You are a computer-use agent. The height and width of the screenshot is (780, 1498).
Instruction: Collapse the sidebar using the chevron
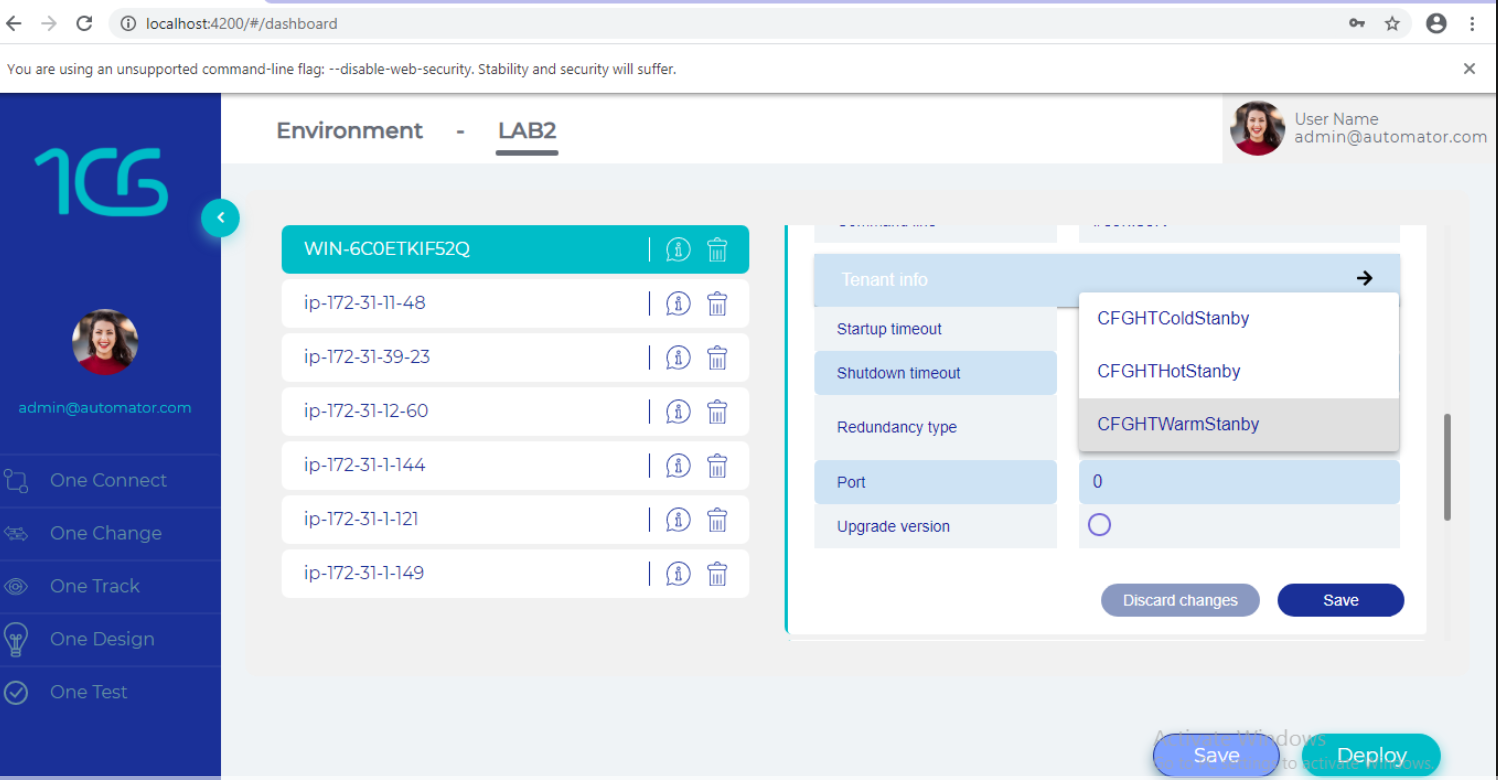[x=221, y=217]
